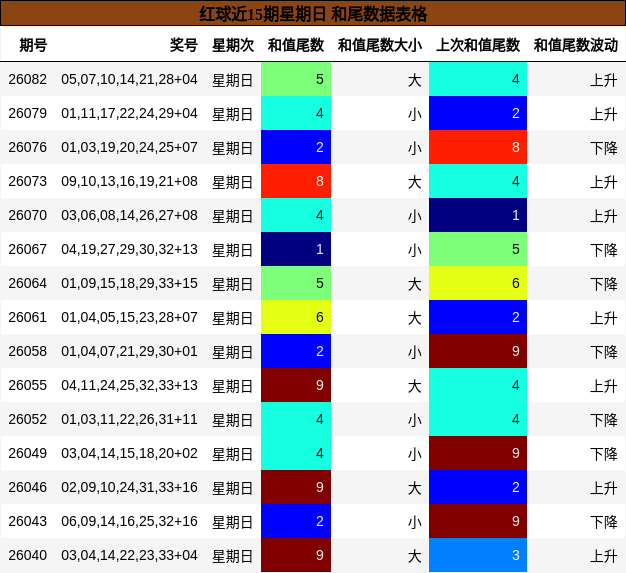Click winning numbers 01,03,19,20,24,25+07
This screenshot has width=626, height=573.
(x=129, y=147)
